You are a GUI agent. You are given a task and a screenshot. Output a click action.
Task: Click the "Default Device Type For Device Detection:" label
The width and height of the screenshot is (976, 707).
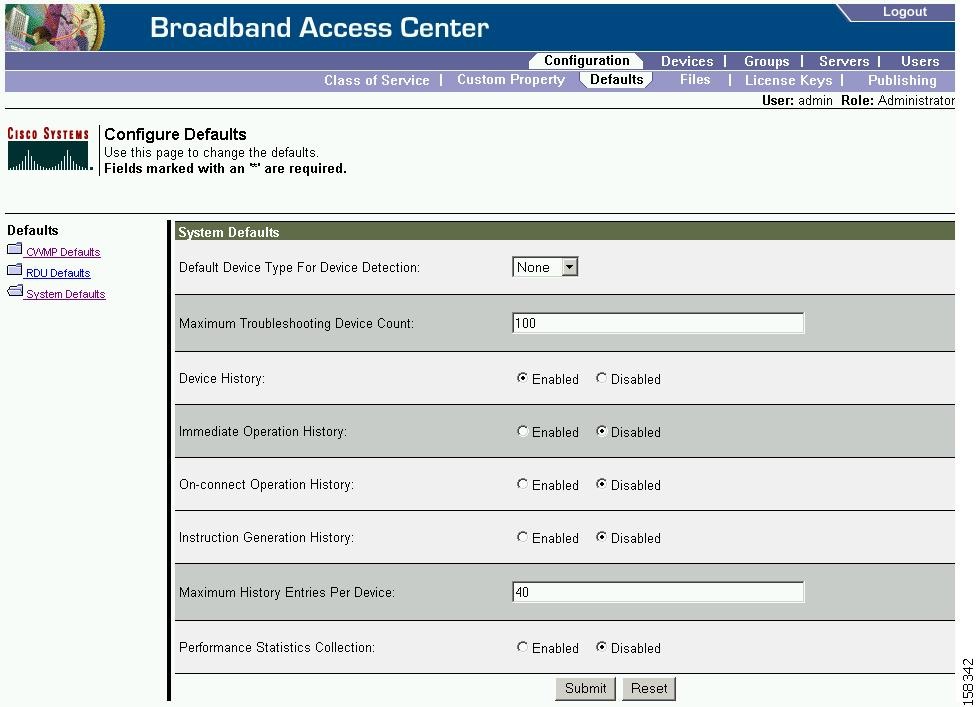tap(299, 268)
